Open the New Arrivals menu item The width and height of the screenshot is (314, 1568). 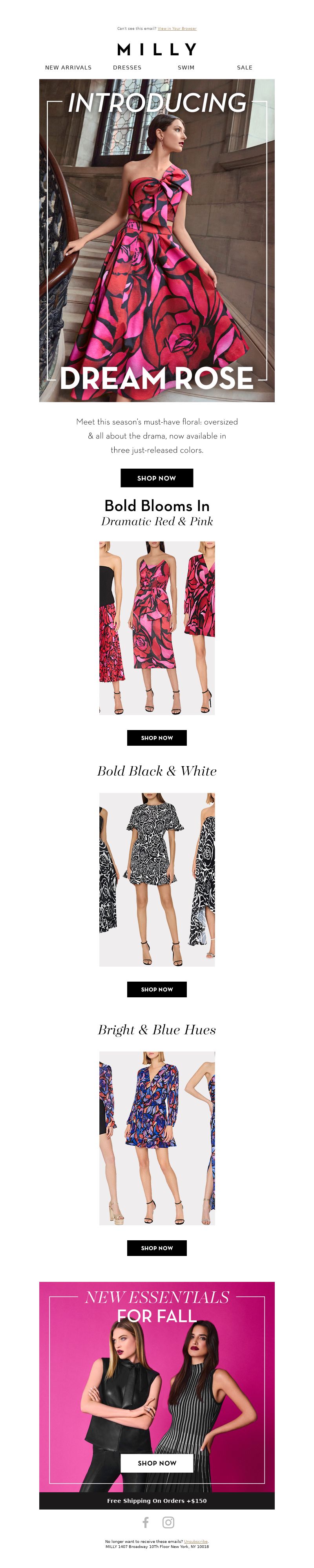pyautogui.click(x=68, y=68)
